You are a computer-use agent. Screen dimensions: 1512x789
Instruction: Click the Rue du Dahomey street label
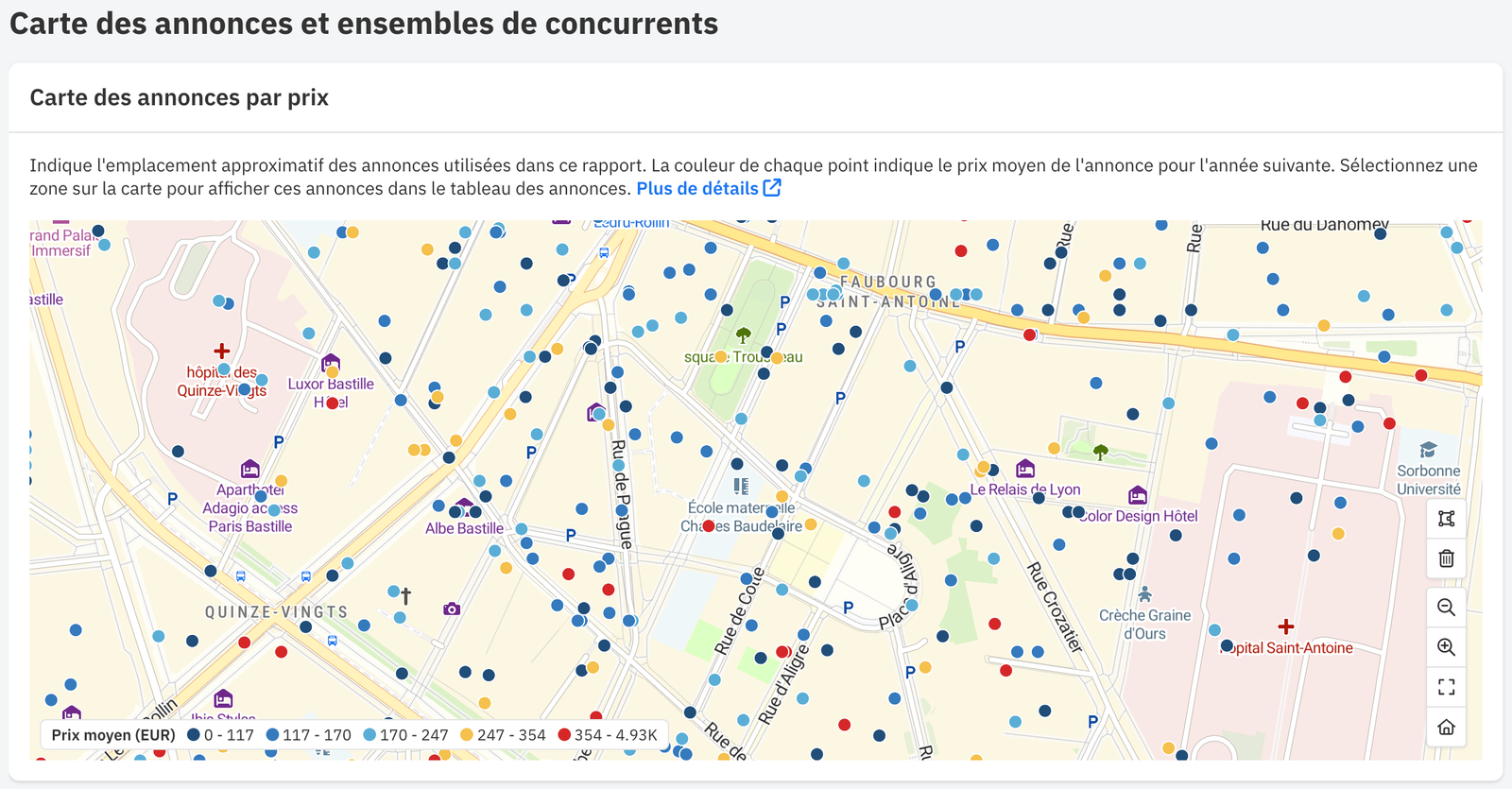pyautogui.click(x=1325, y=226)
